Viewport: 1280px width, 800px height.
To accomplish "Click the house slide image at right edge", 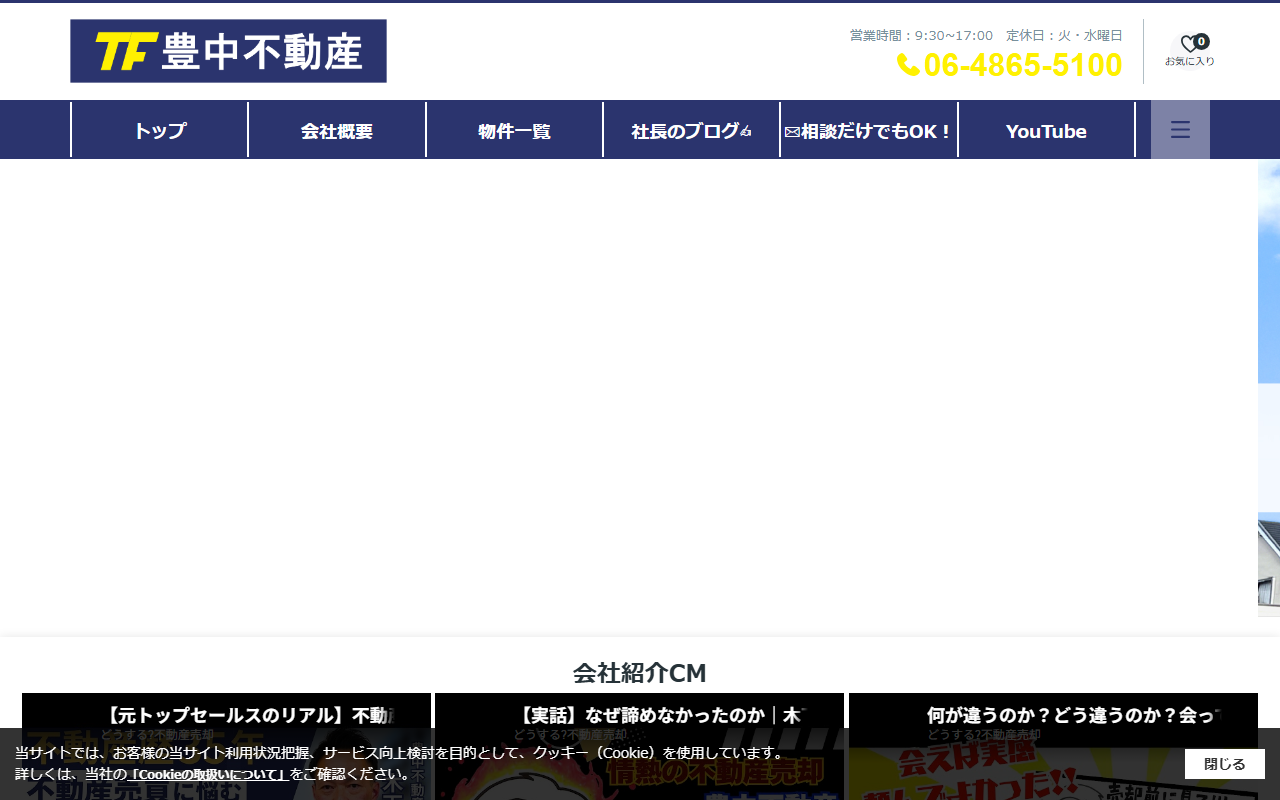I will (x=1269, y=388).
